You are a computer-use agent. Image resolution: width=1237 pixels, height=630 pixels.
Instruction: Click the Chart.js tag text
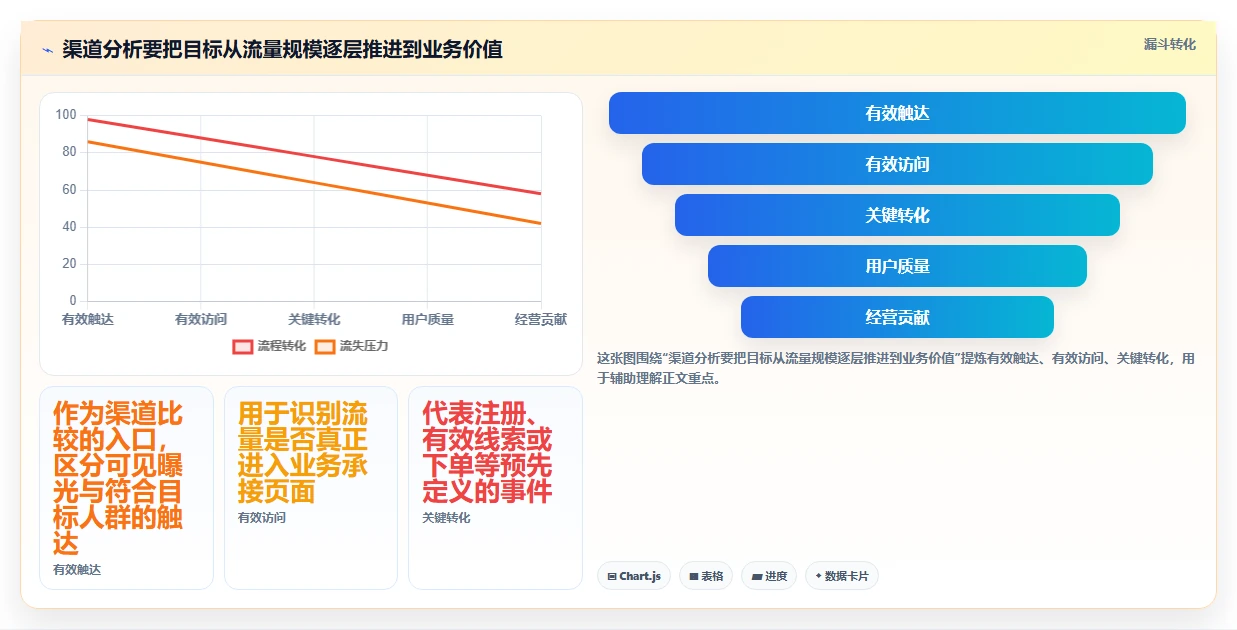coord(640,577)
